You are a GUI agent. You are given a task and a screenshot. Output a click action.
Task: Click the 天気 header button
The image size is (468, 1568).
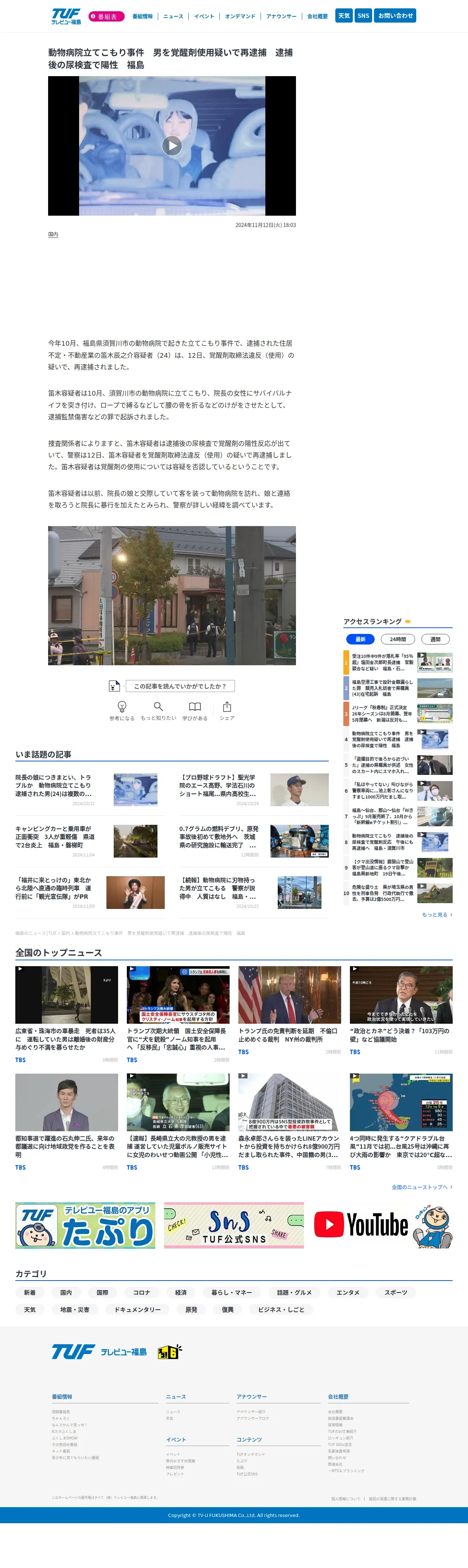pyautogui.click(x=344, y=16)
